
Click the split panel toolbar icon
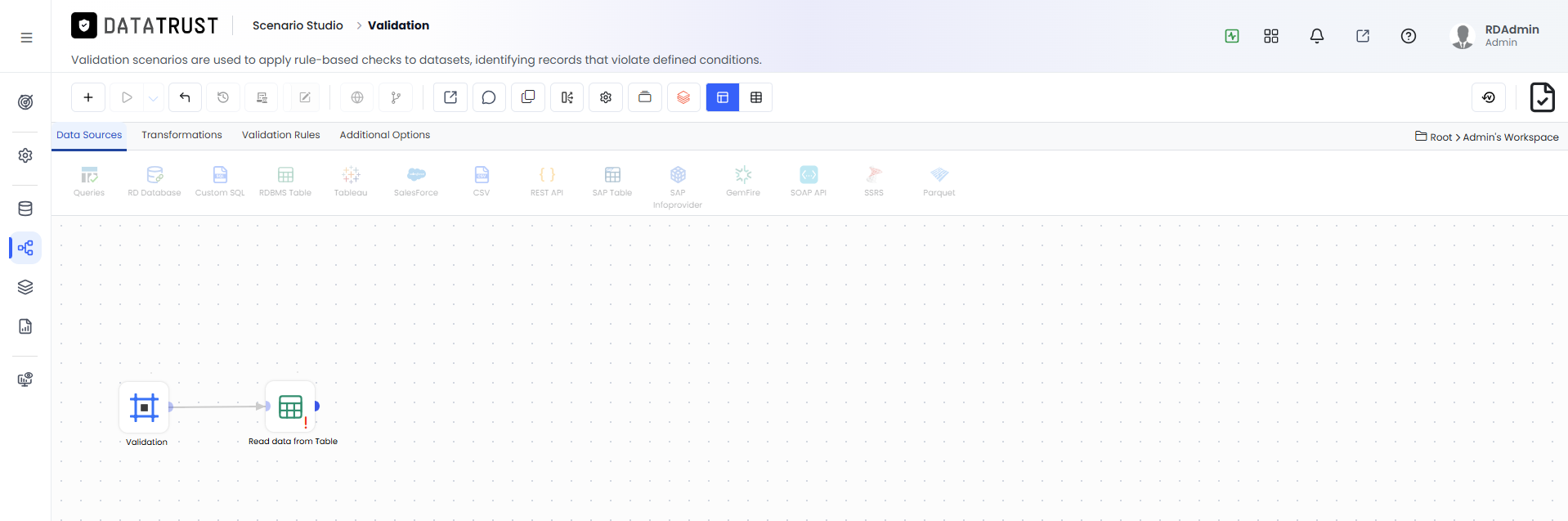coord(567,97)
